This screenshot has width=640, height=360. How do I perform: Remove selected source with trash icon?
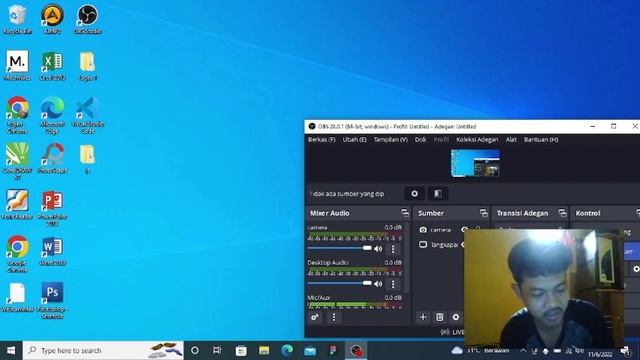coord(439,317)
